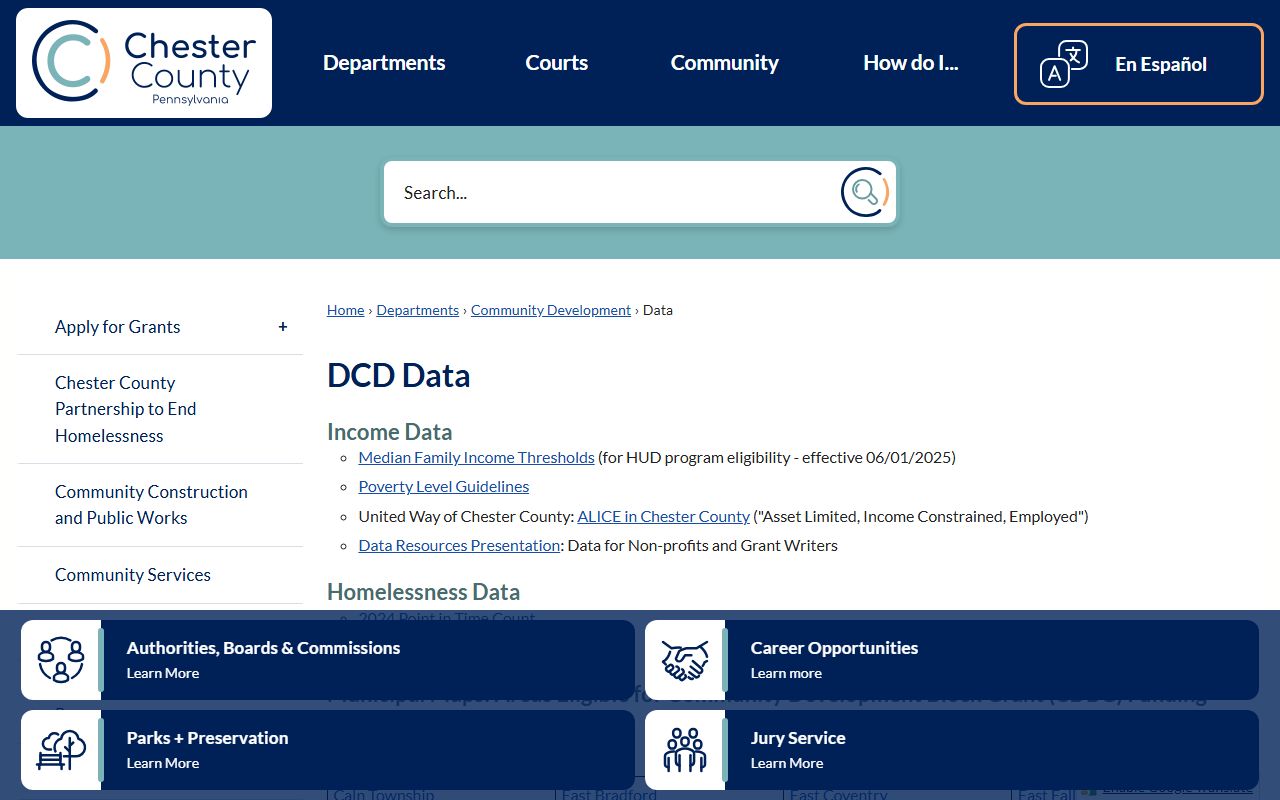Click into the Search text field
This screenshot has width=1280, height=800.
(610, 193)
